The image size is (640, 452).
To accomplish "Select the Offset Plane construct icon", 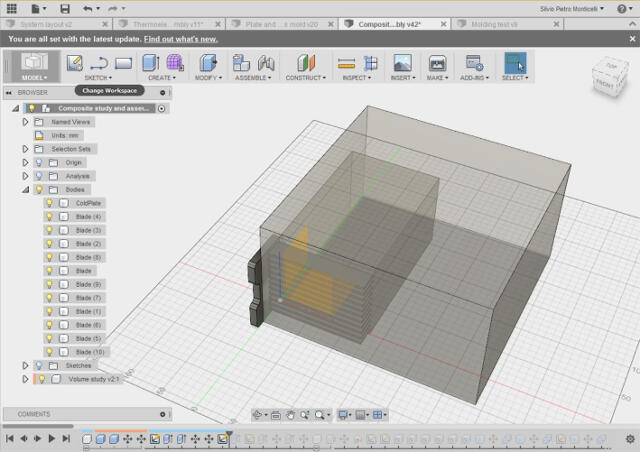I will click(306, 63).
